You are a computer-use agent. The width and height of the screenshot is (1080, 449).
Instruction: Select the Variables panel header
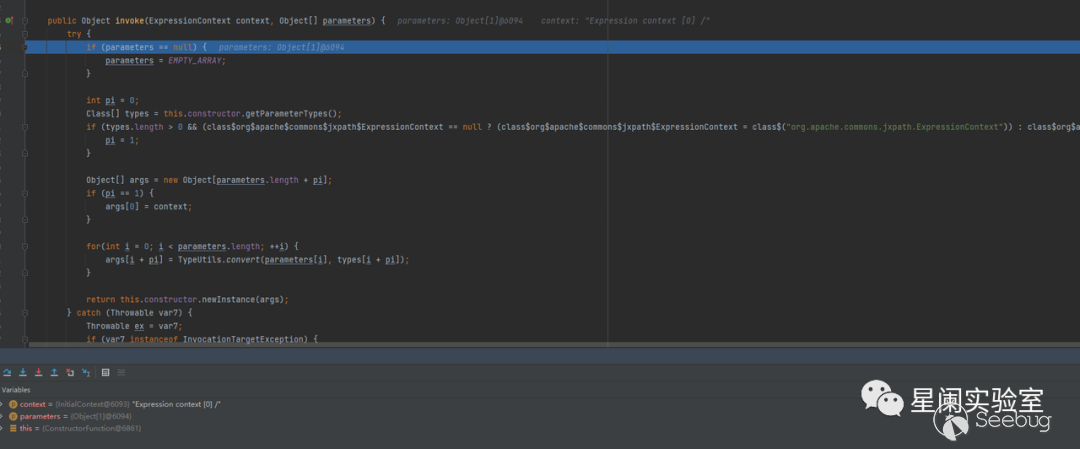point(16,390)
